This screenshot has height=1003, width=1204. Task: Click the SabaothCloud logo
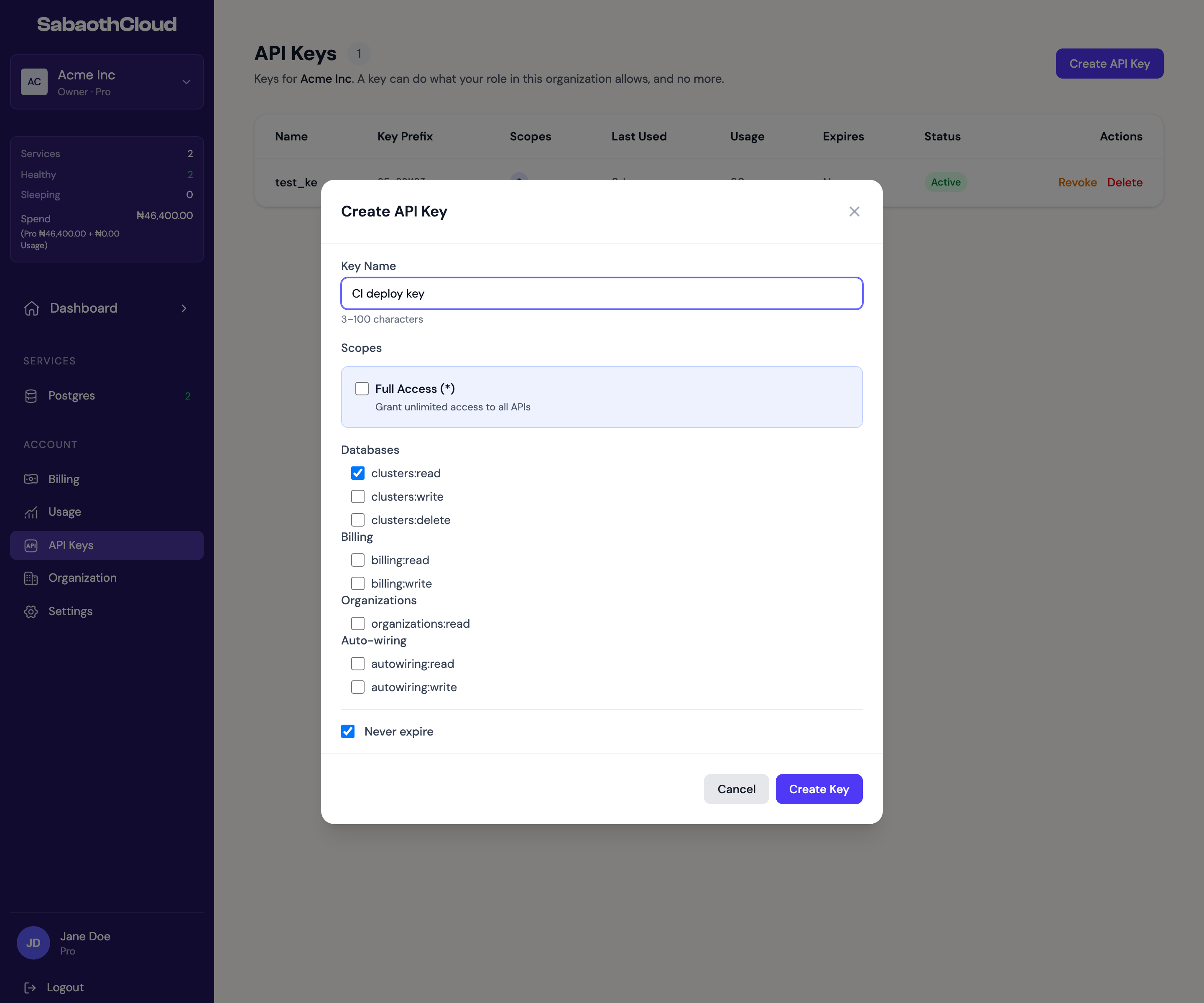[107, 24]
